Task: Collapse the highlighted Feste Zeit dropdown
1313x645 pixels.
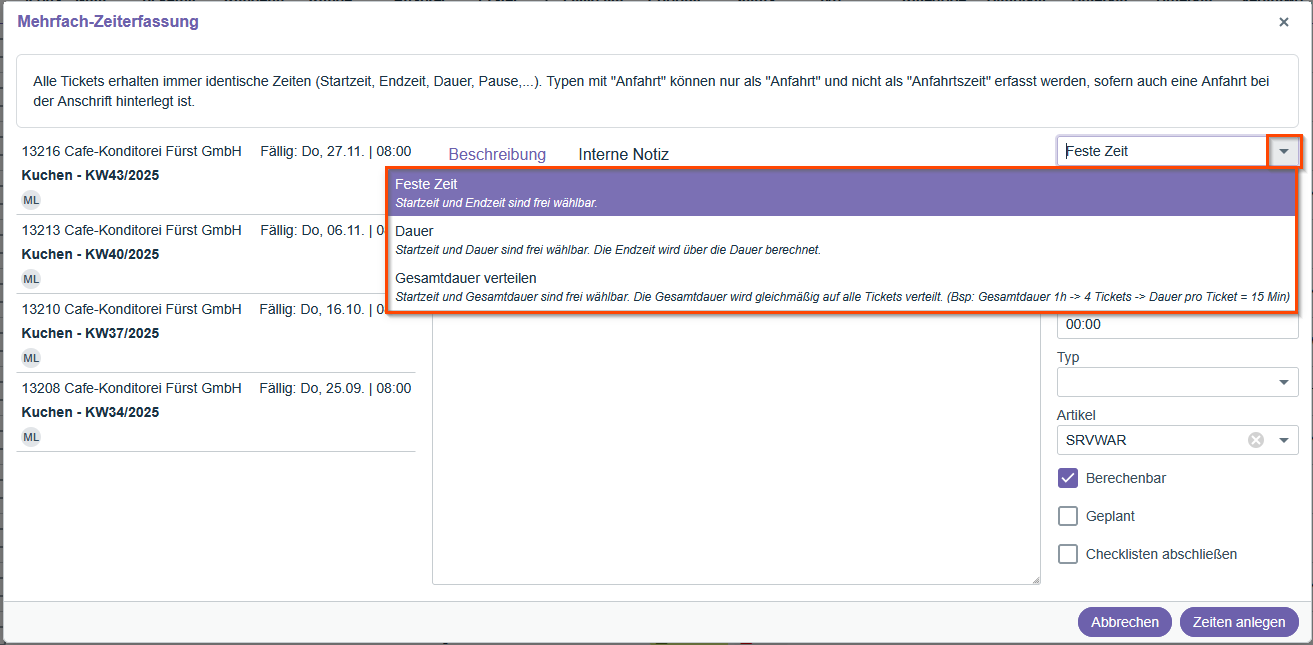Action: 1284,150
